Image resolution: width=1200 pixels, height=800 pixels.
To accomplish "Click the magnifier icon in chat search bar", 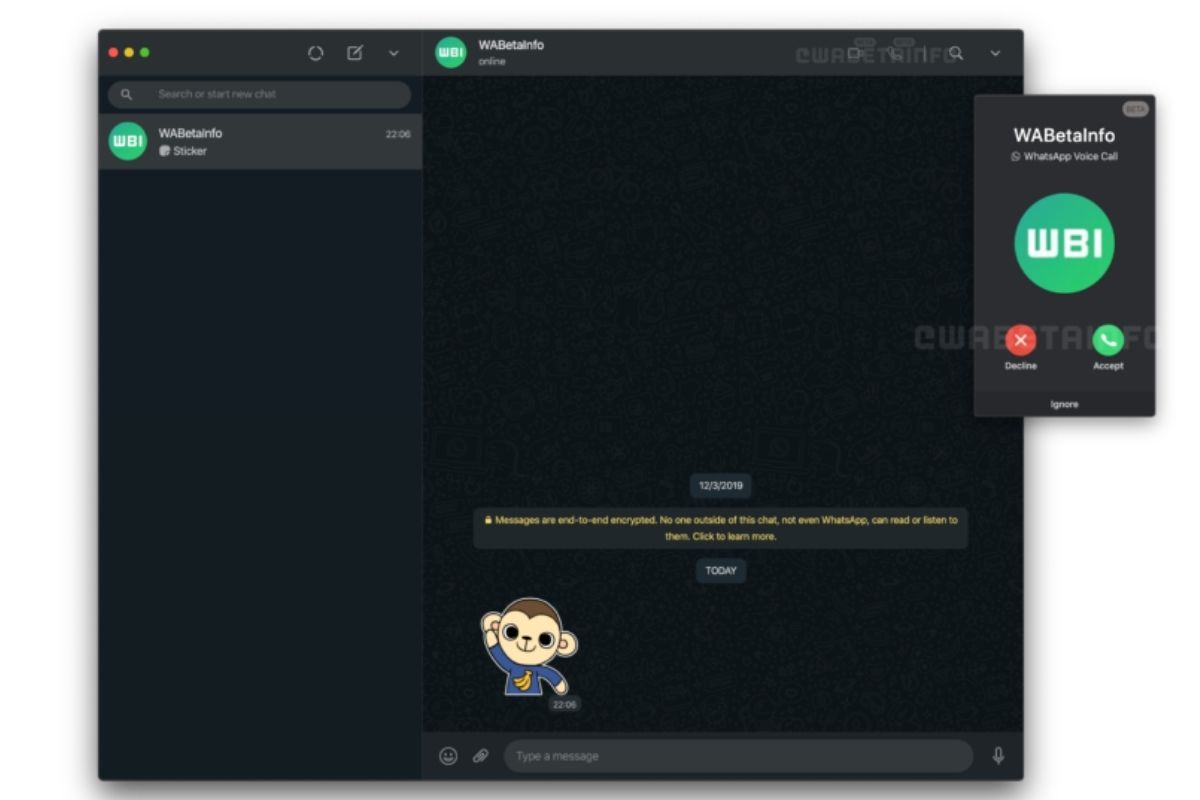I will [x=127, y=94].
